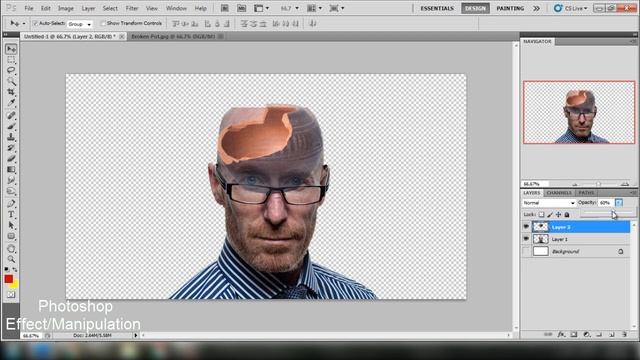
Task: Select the Spot Healing Brush tool
Action: pos(11,116)
